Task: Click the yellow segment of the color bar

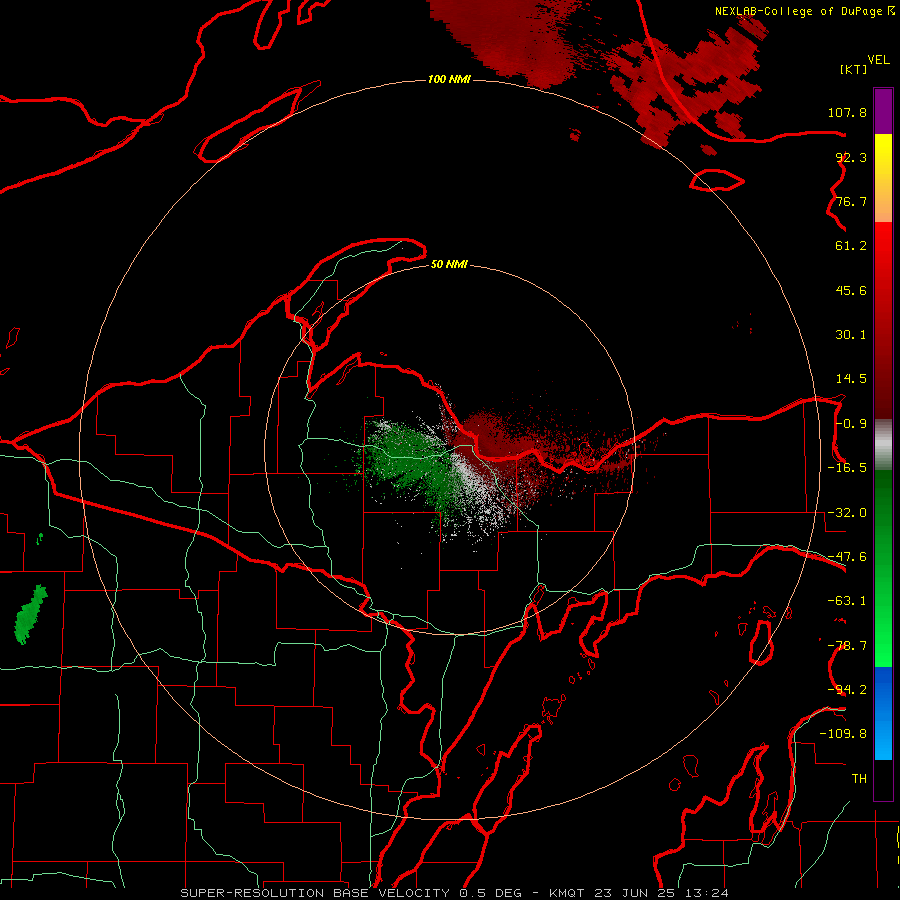Action: (883, 161)
